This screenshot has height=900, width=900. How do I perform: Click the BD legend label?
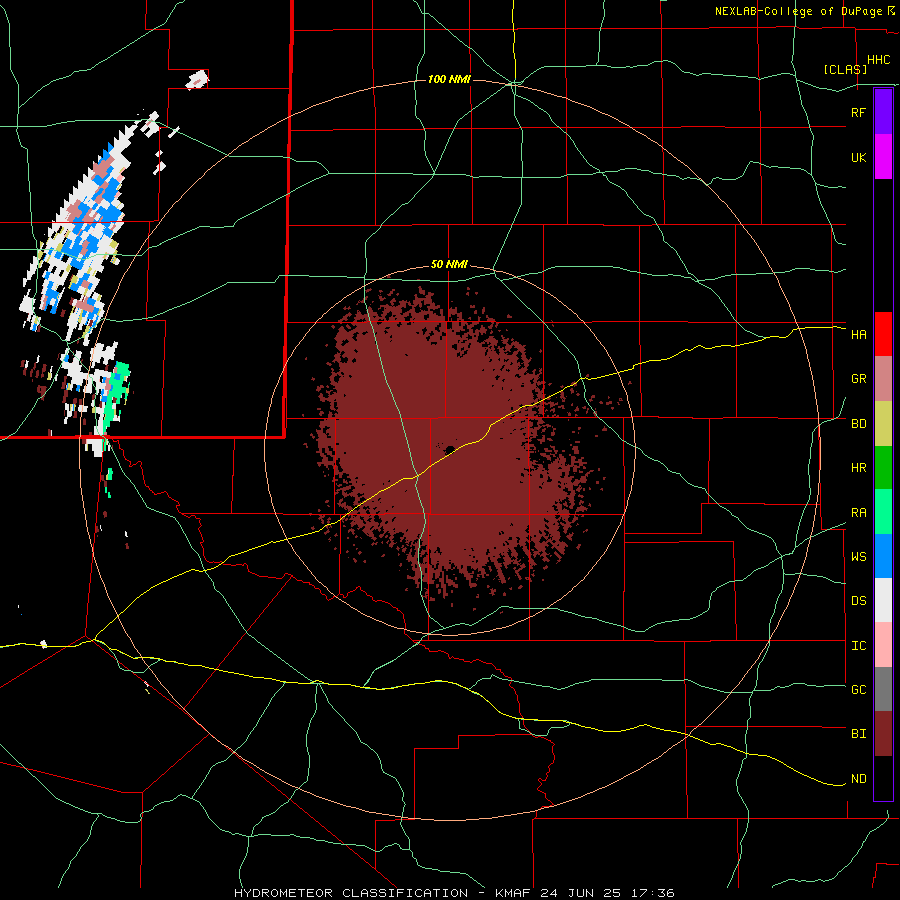[x=858, y=424]
